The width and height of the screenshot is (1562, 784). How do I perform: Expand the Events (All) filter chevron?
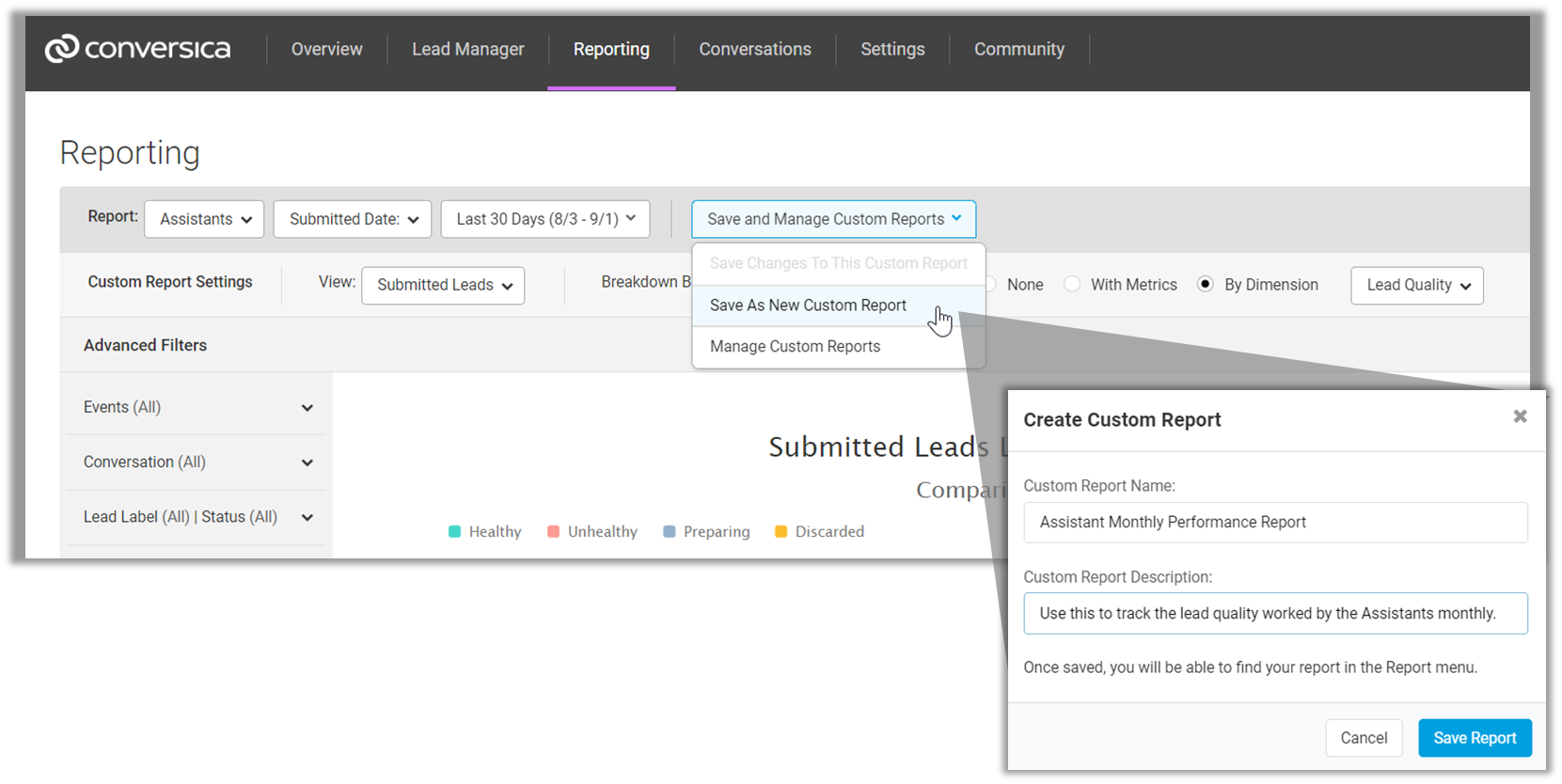pyautogui.click(x=307, y=408)
